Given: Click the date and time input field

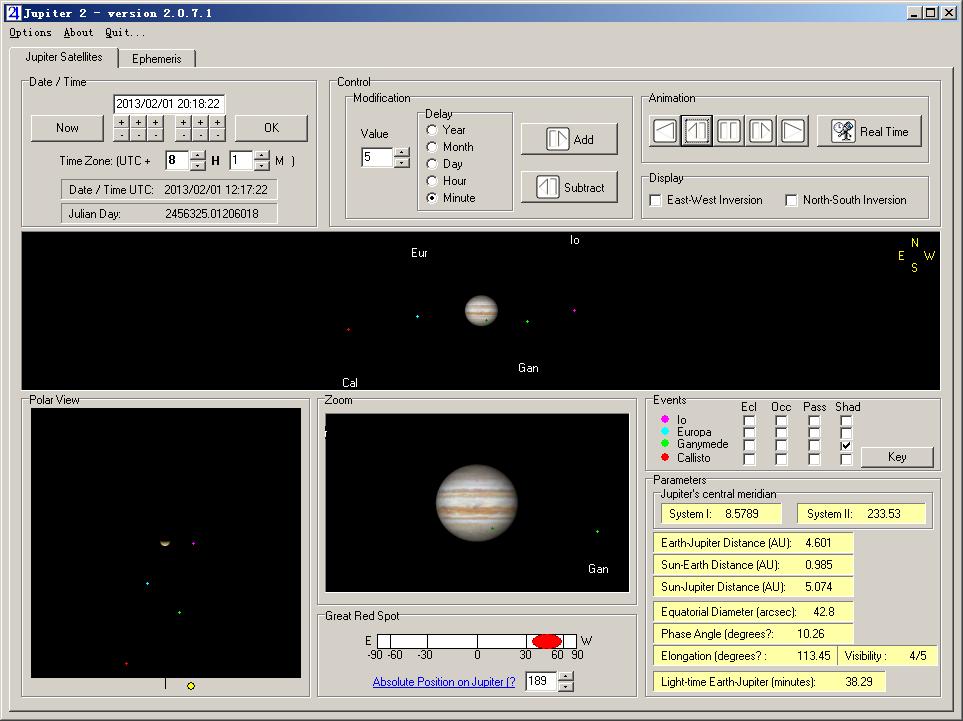Looking at the screenshot, I should (169, 104).
